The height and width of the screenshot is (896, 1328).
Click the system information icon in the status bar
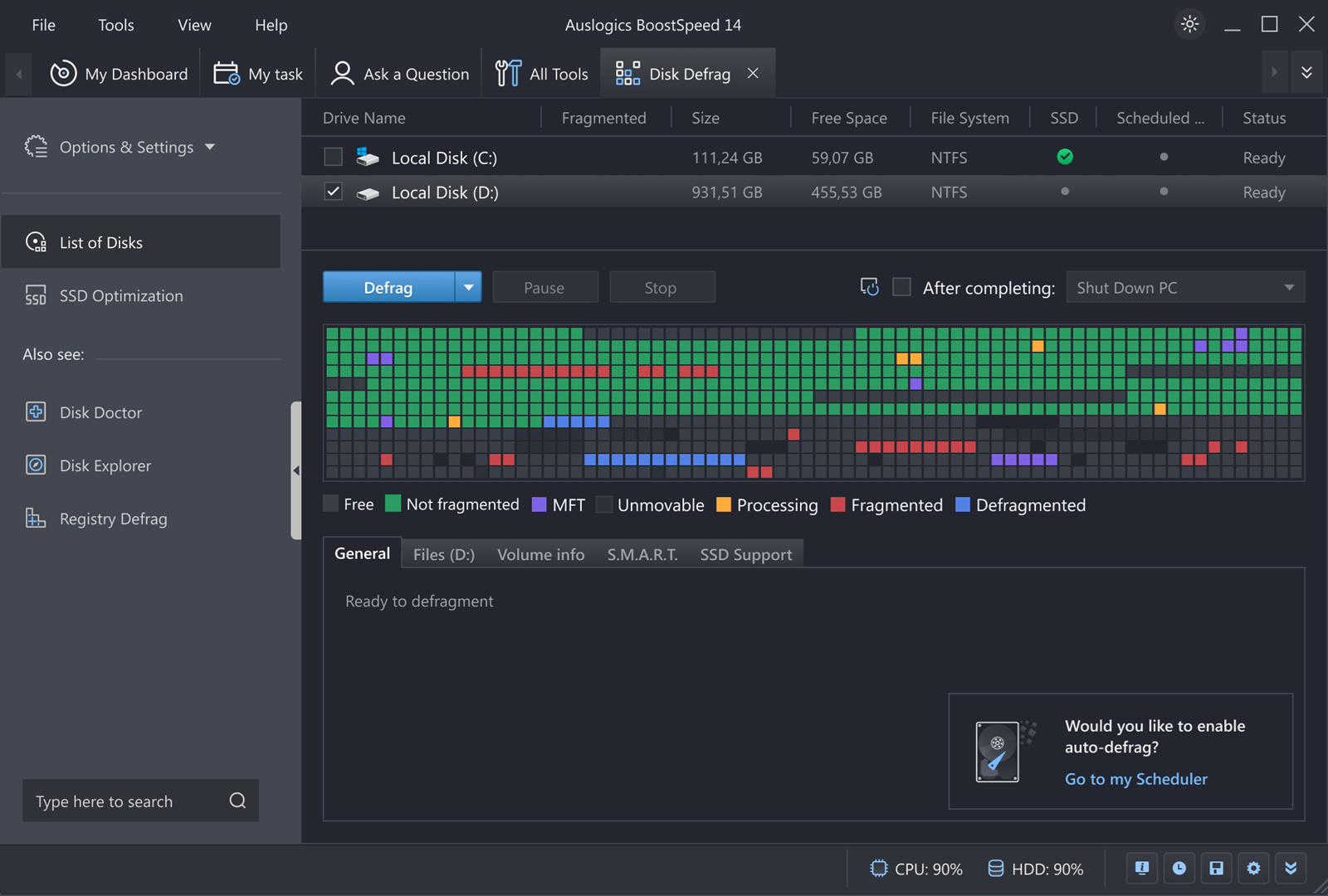pyautogui.click(x=1141, y=868)
